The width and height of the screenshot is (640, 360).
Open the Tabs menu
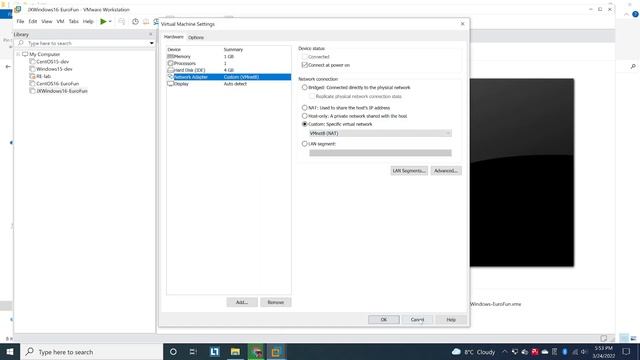73,21
